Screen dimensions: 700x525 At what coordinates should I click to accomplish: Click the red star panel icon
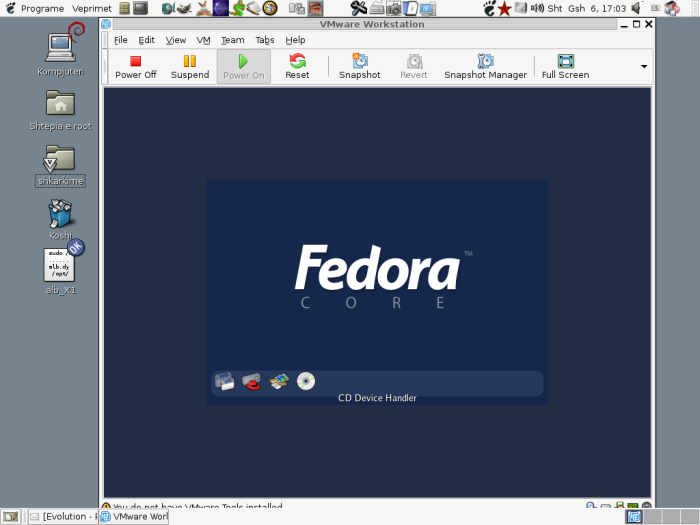[504, 8]
